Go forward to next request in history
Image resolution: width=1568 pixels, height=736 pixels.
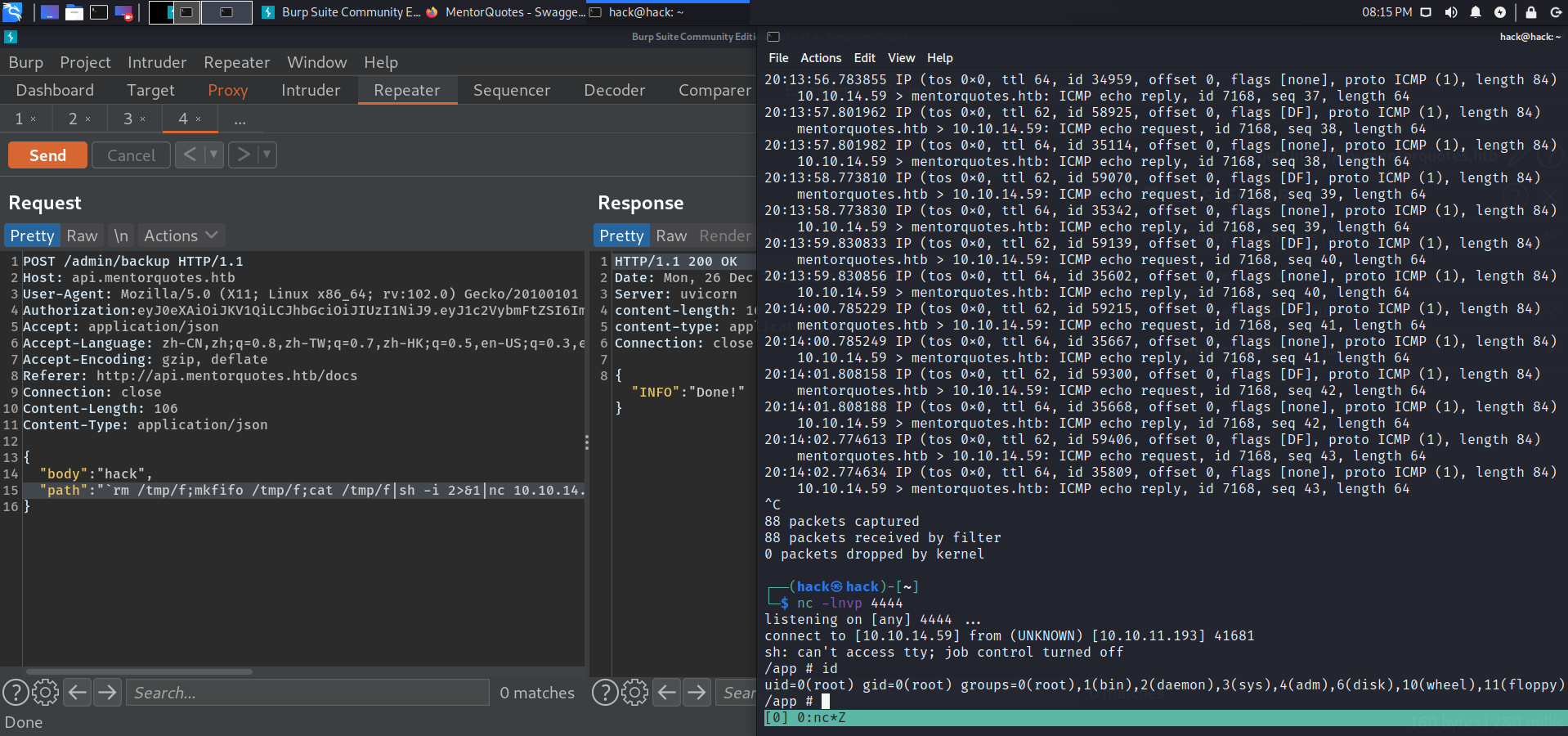pyautogui.click(x=243, y=155)
